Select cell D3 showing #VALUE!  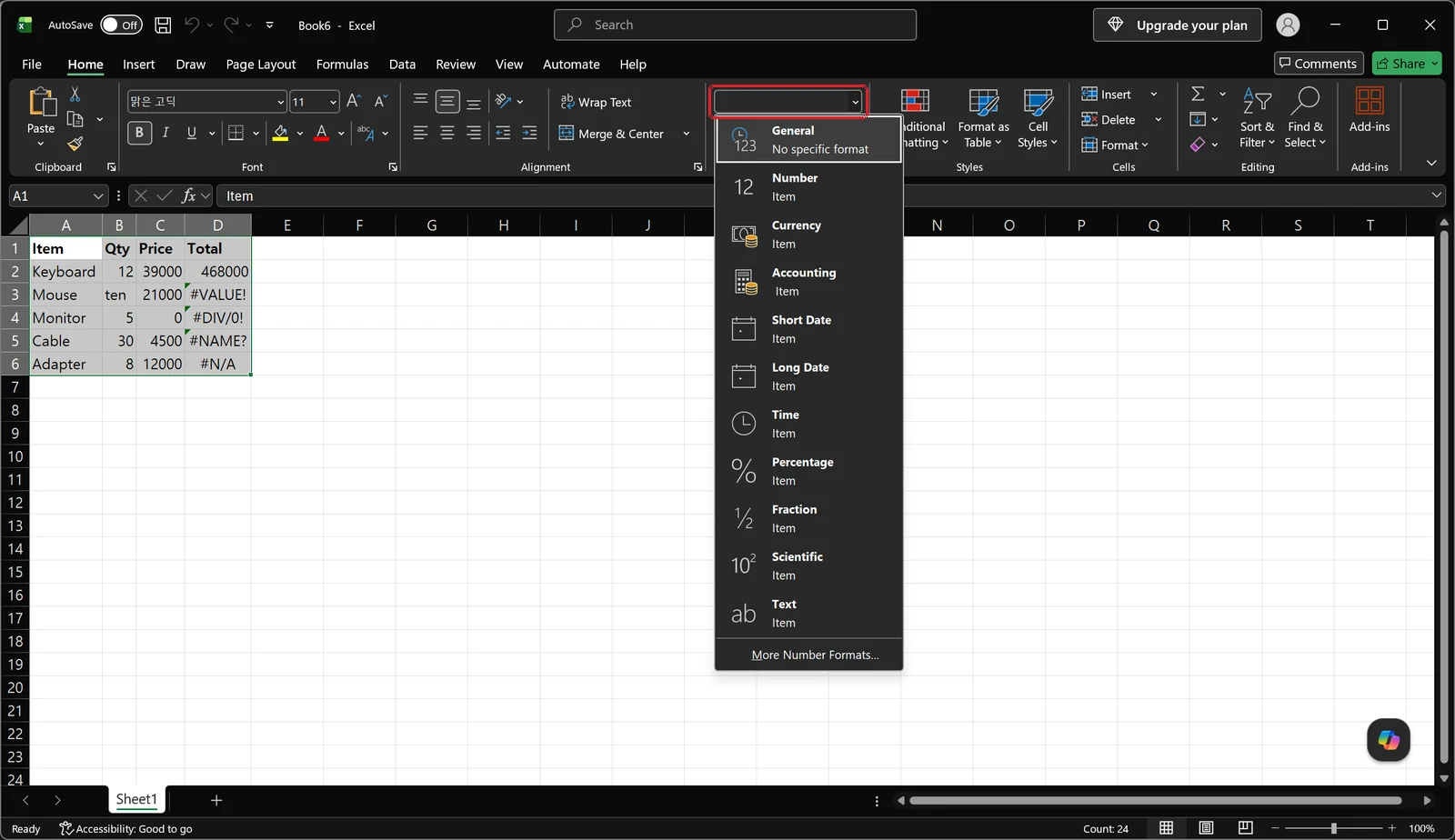pyautogui.click(x=218, y=295)
